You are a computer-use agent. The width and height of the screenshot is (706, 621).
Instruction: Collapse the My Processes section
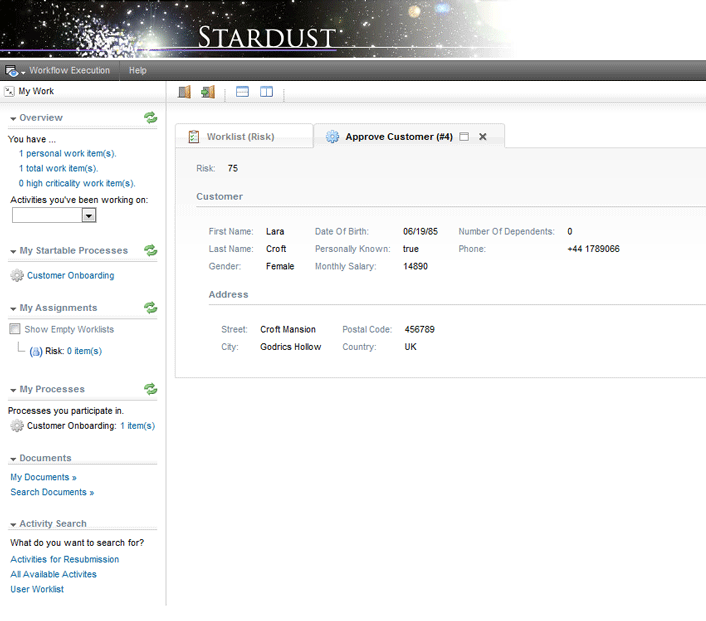pyautogui.click(x=13, y=390)
